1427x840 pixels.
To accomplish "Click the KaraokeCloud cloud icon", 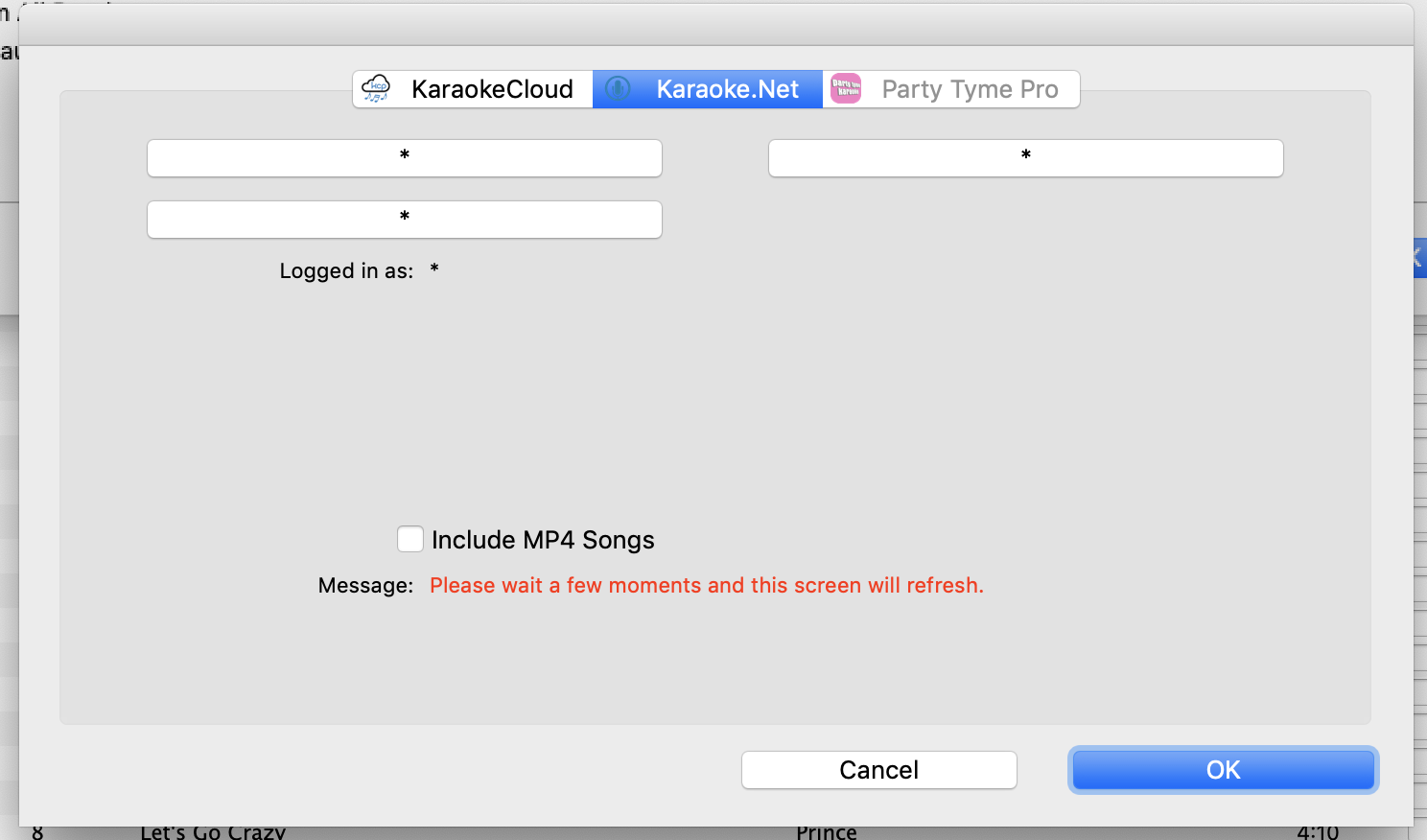I will tap(376, 89).
